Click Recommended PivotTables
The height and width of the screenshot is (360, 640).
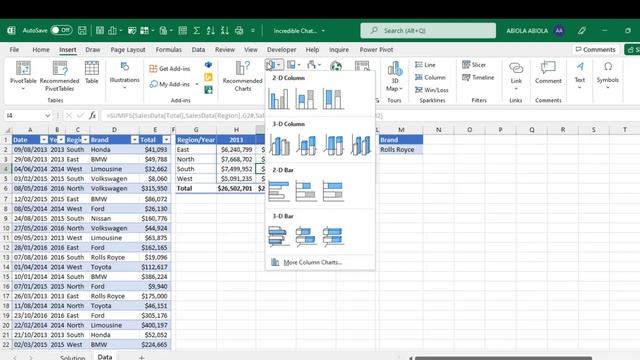60,76
